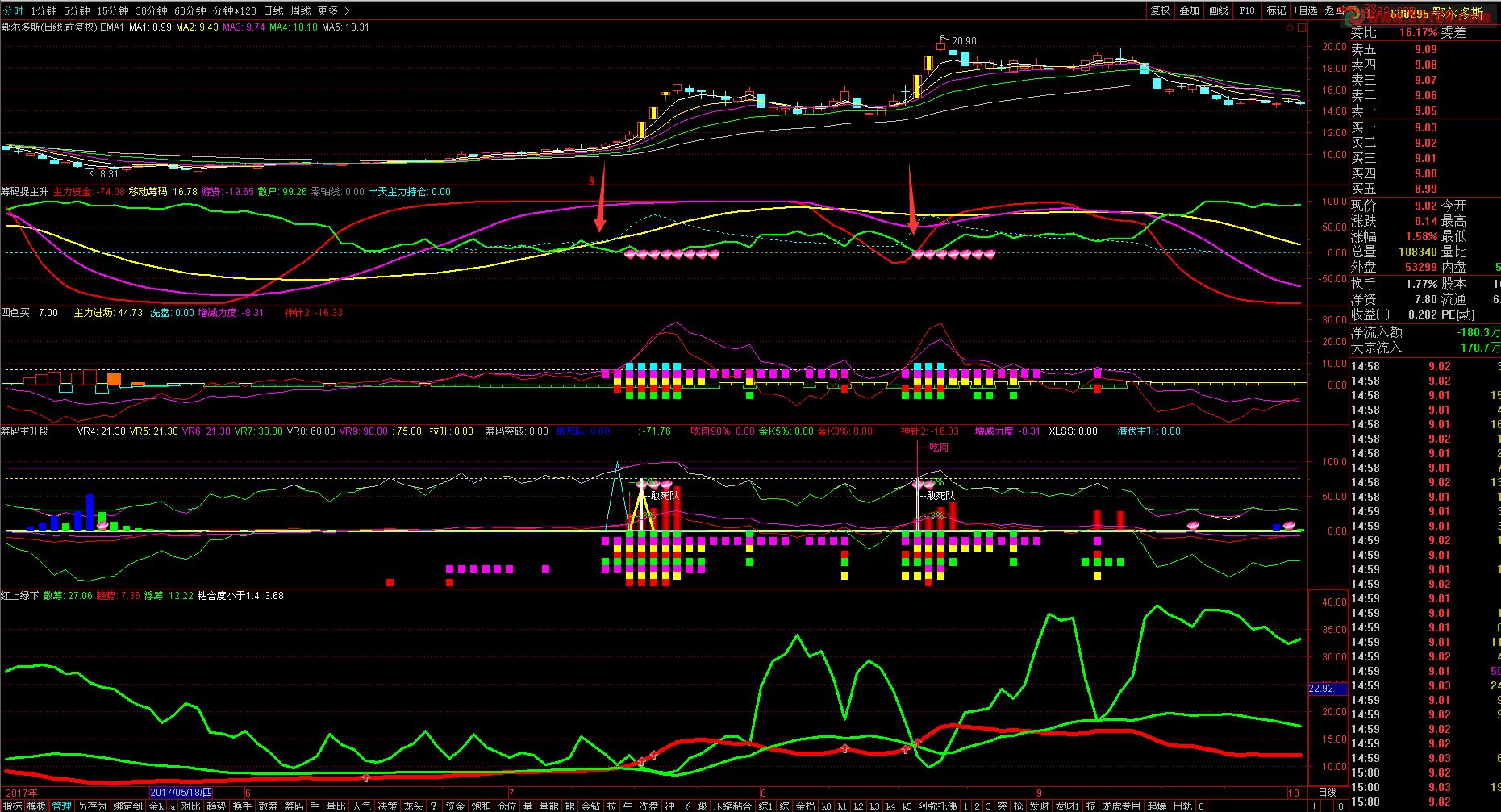Switch to the 周线 weekly chart

pyautogui.click(x=301, y=10)
